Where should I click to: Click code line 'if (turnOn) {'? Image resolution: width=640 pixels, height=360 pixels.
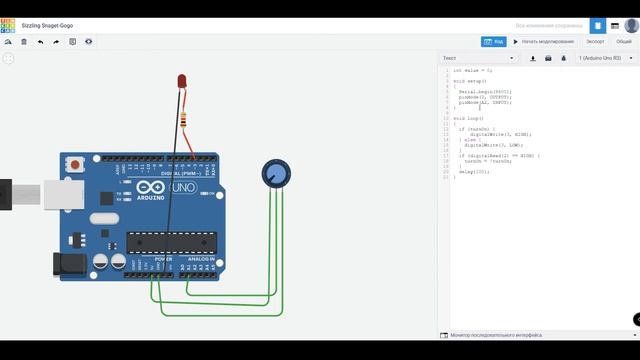pyautogui.click(x=477, y=129)
